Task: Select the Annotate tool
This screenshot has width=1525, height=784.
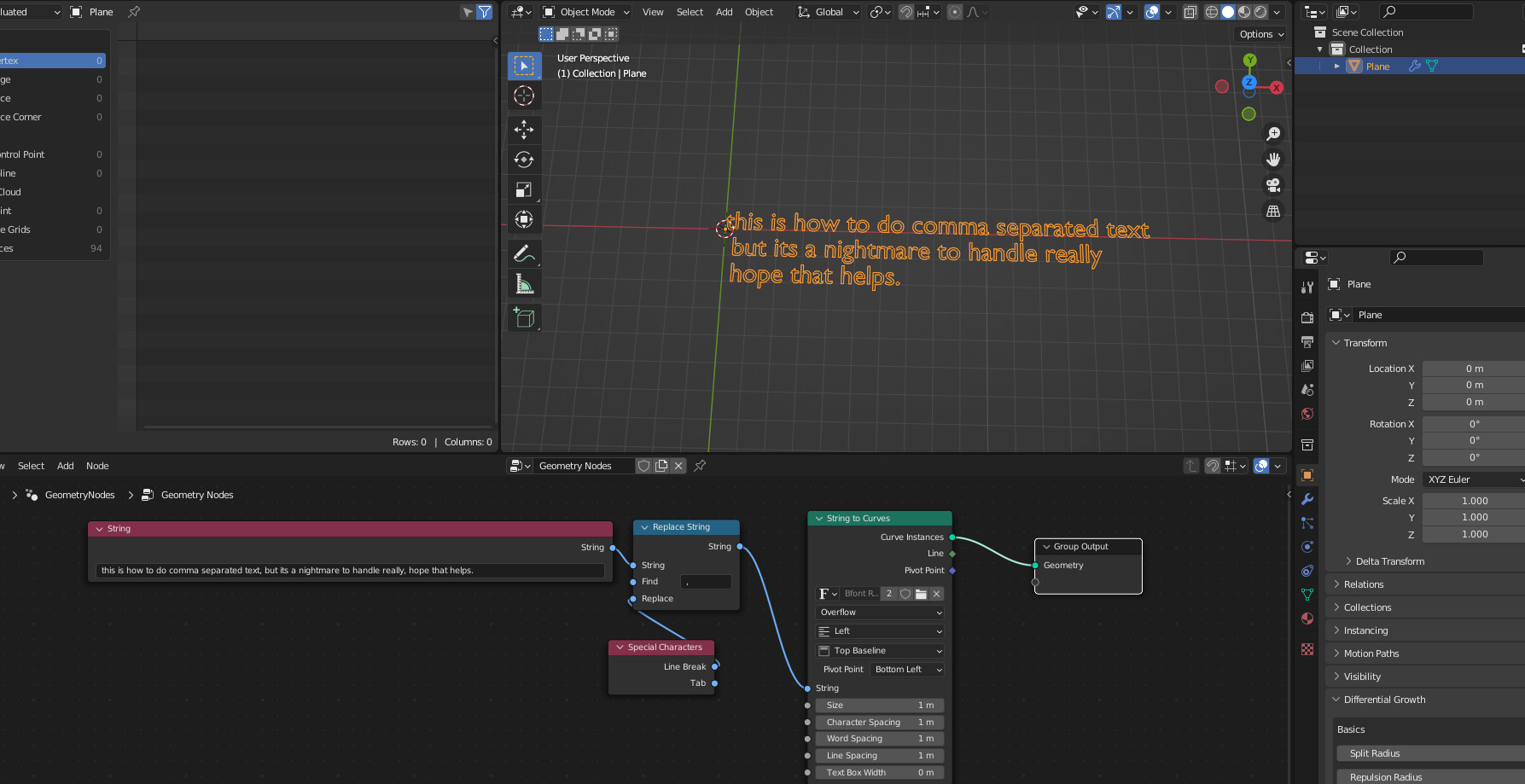Action: (524, 253)
